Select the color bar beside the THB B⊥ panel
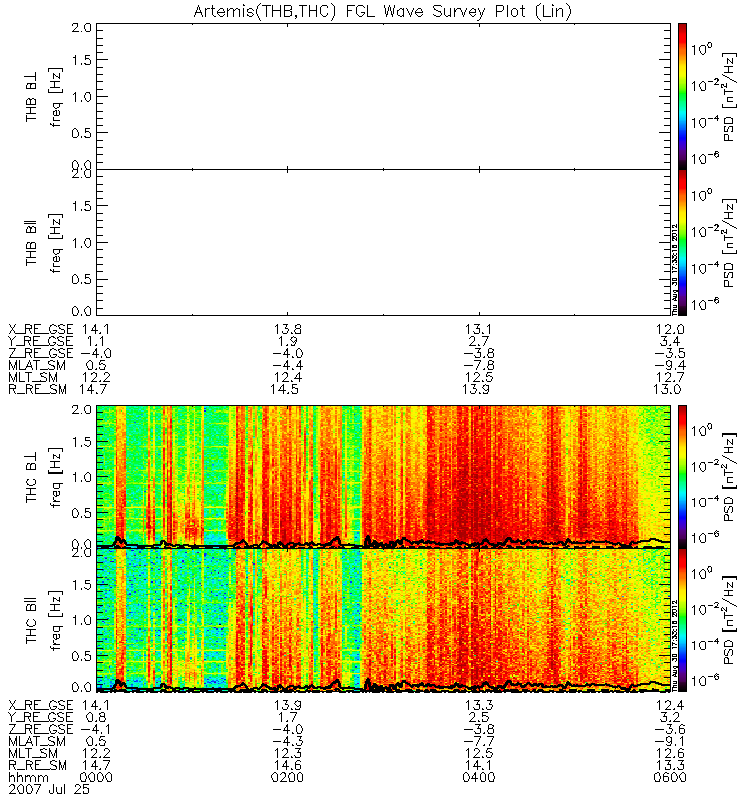This screenshot has width=750, height=800. (x=682, y=96)
